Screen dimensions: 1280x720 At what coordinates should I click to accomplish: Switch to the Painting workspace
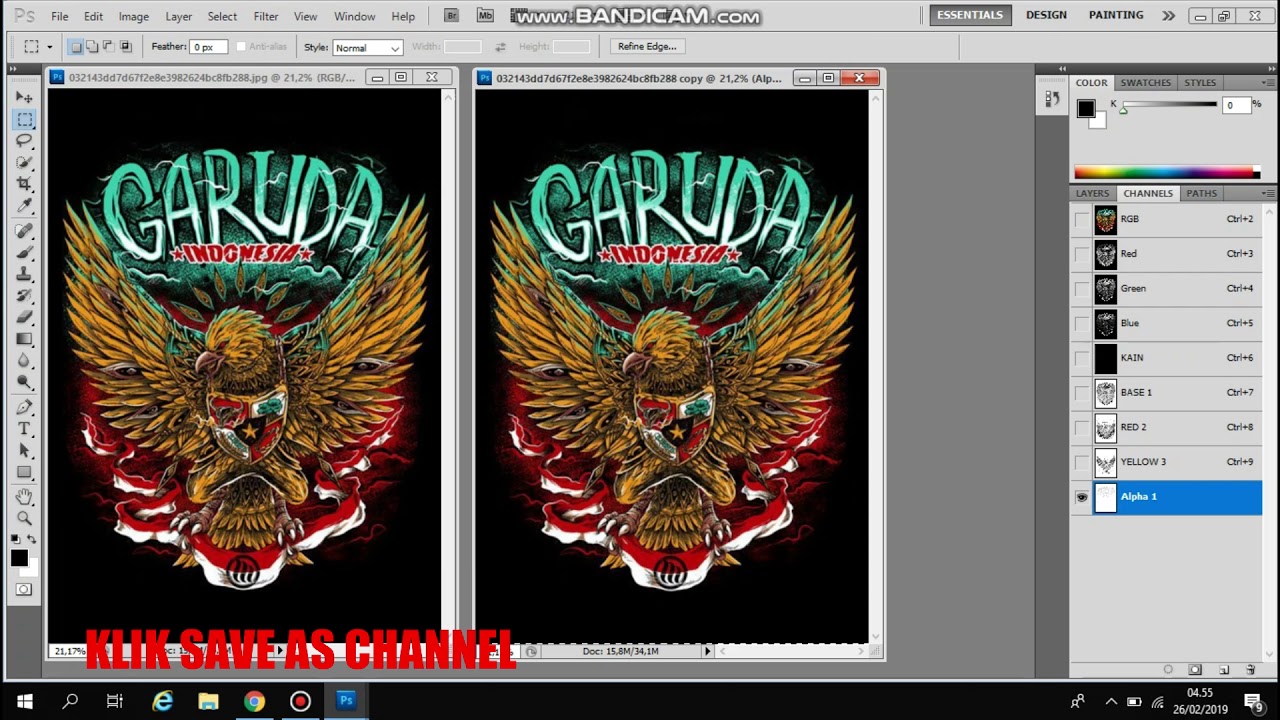[1116, 15]
